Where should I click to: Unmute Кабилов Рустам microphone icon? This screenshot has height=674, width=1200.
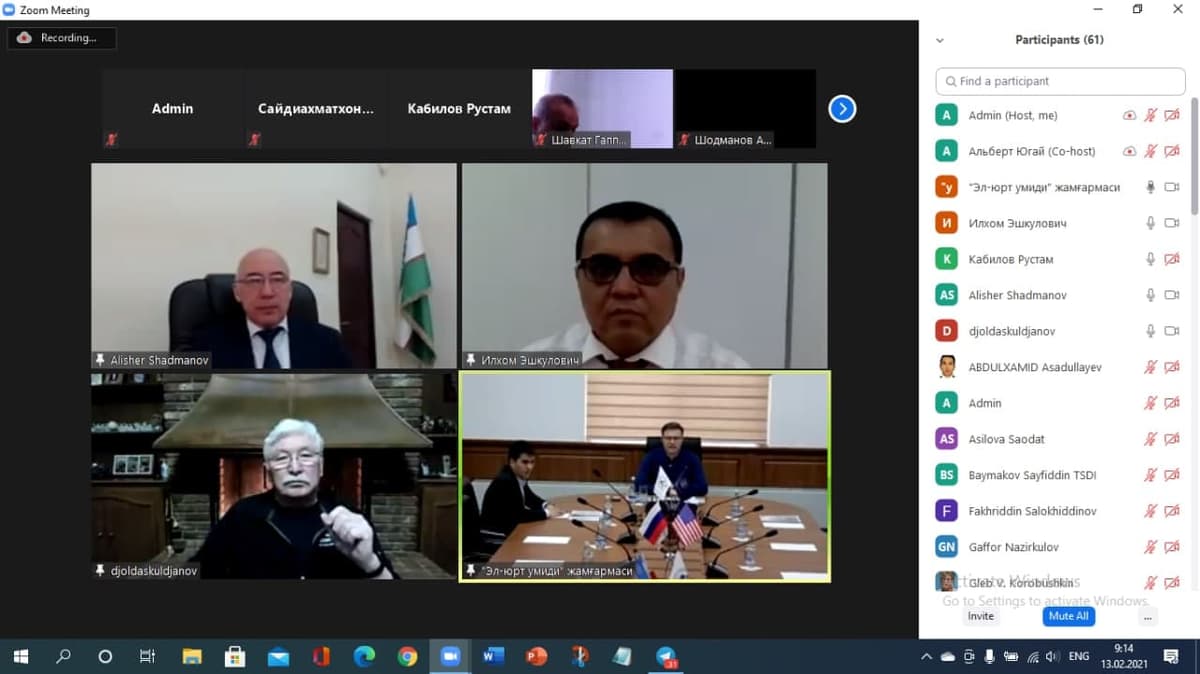[1150, 259]
